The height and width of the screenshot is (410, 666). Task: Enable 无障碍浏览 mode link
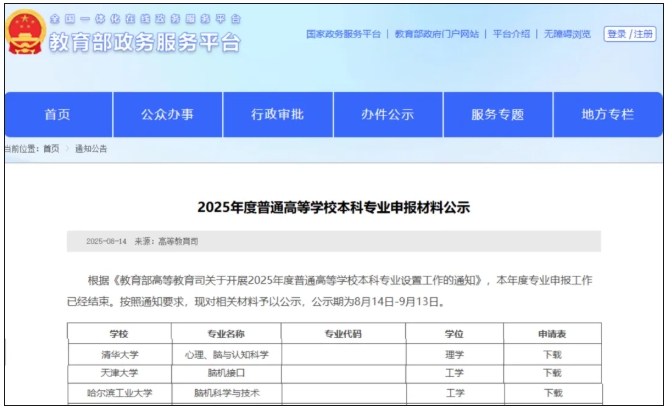point(567,34)
